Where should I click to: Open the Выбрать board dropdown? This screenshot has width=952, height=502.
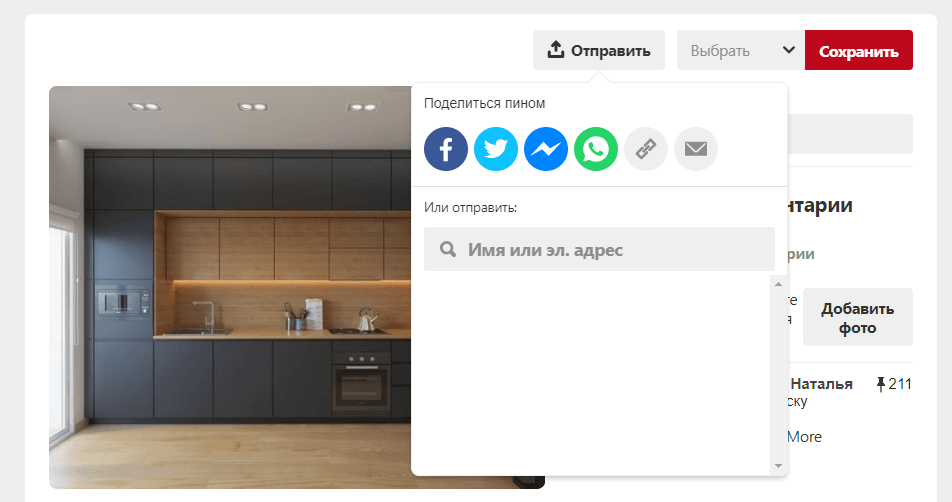click(722, 50)
